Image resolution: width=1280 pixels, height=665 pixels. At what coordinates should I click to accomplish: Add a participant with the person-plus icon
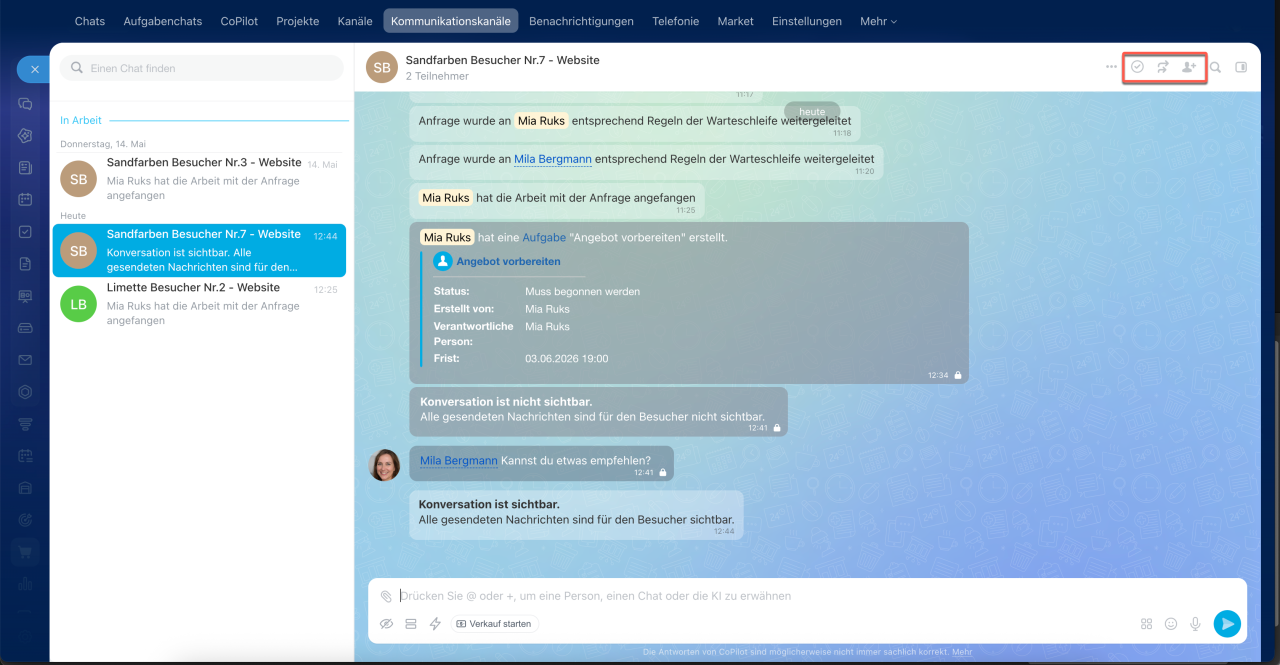point(1189,67)
